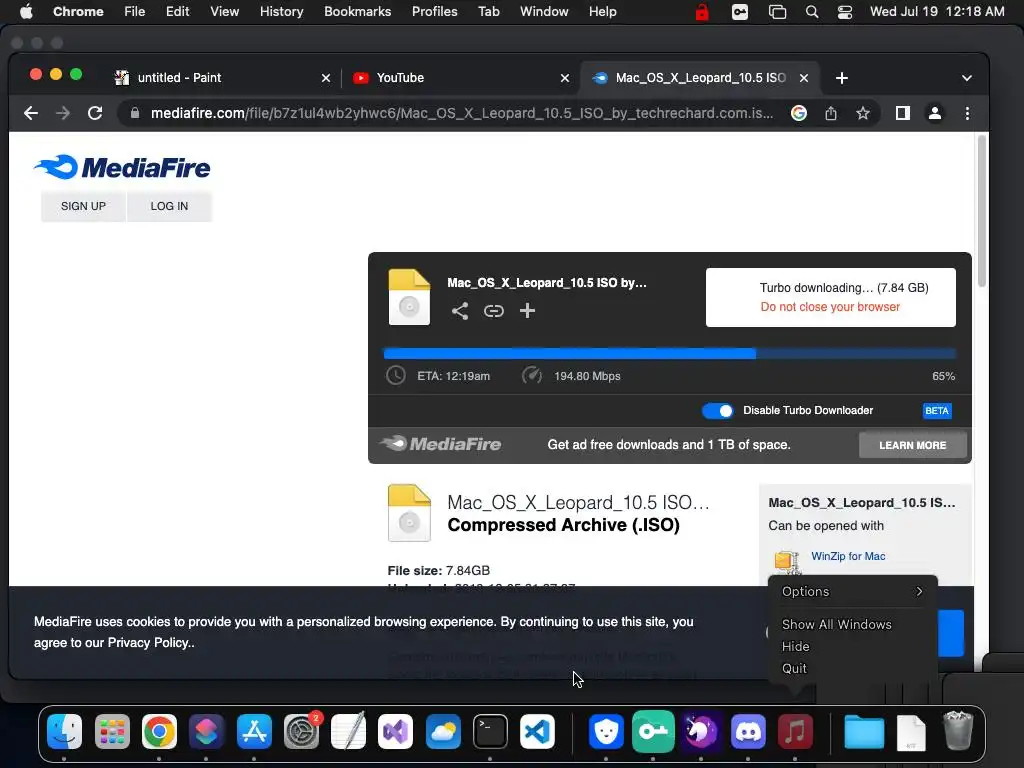Viewport: 1024px width, 768px height.
Task: Open the History menu in menu bar
Action: (x=281, y=12)
